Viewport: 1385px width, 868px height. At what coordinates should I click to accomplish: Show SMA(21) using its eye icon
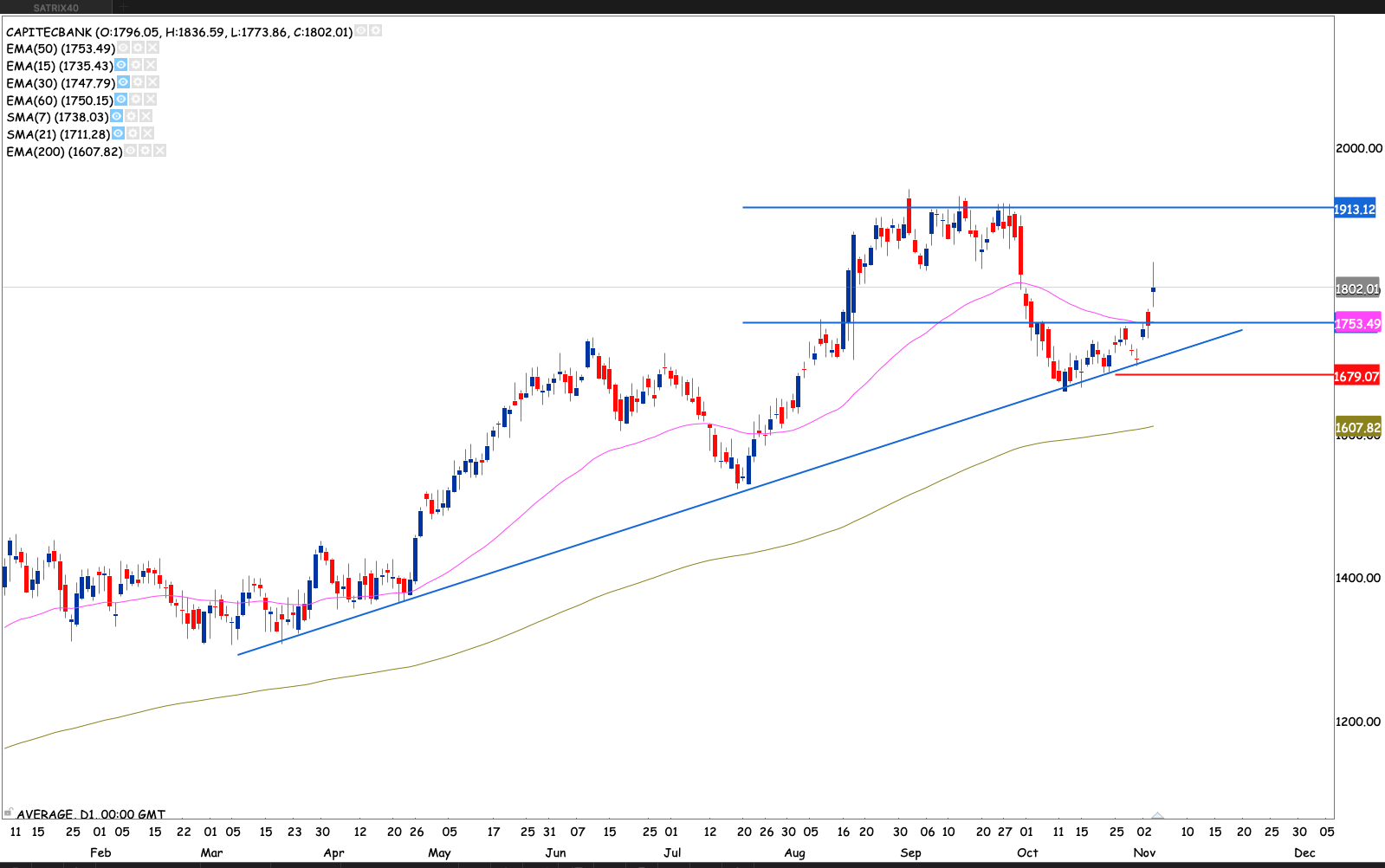[x=119, y=134]
